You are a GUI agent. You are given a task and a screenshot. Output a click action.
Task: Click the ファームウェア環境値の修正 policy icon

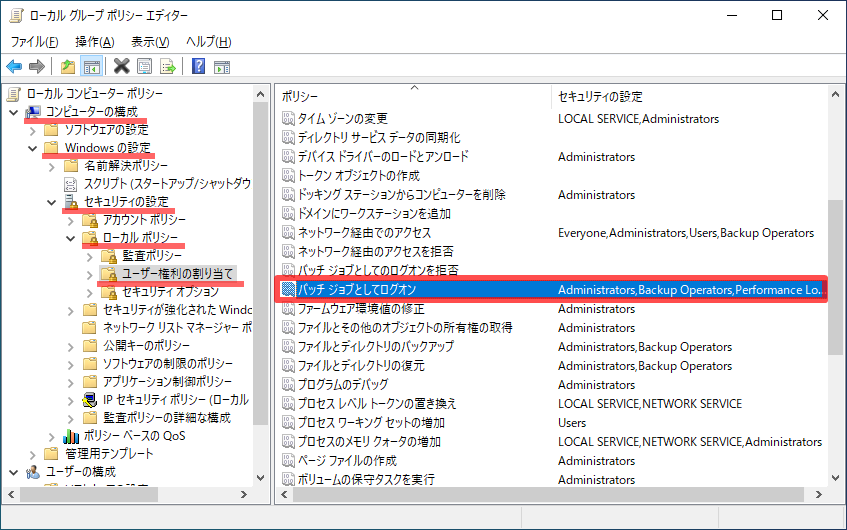[288, 308]
